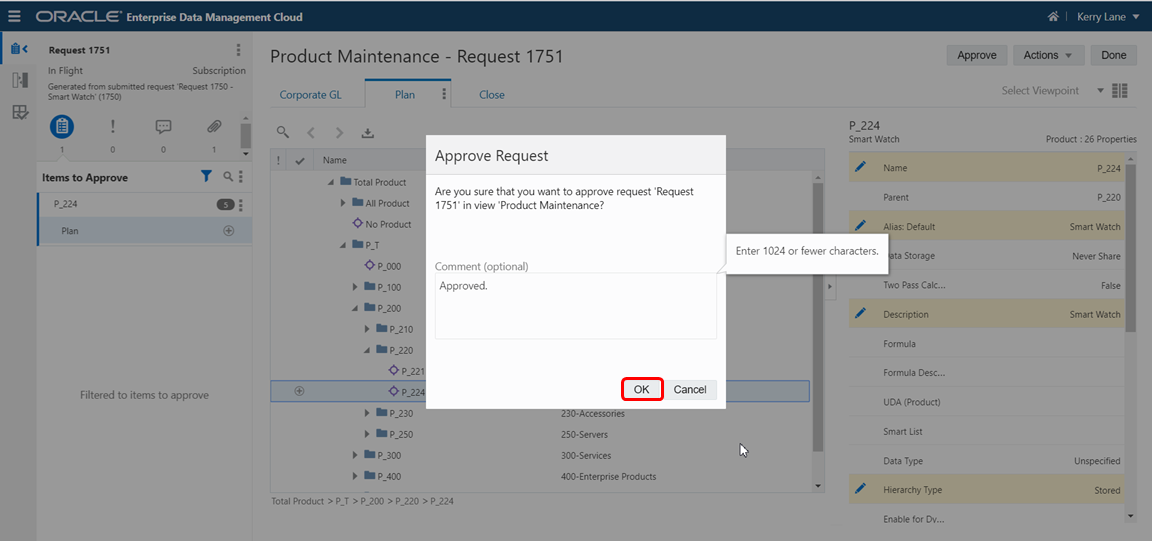Cancel the Approve Request dialog
The image size is (1152, 541).
(x=690, y=390)
